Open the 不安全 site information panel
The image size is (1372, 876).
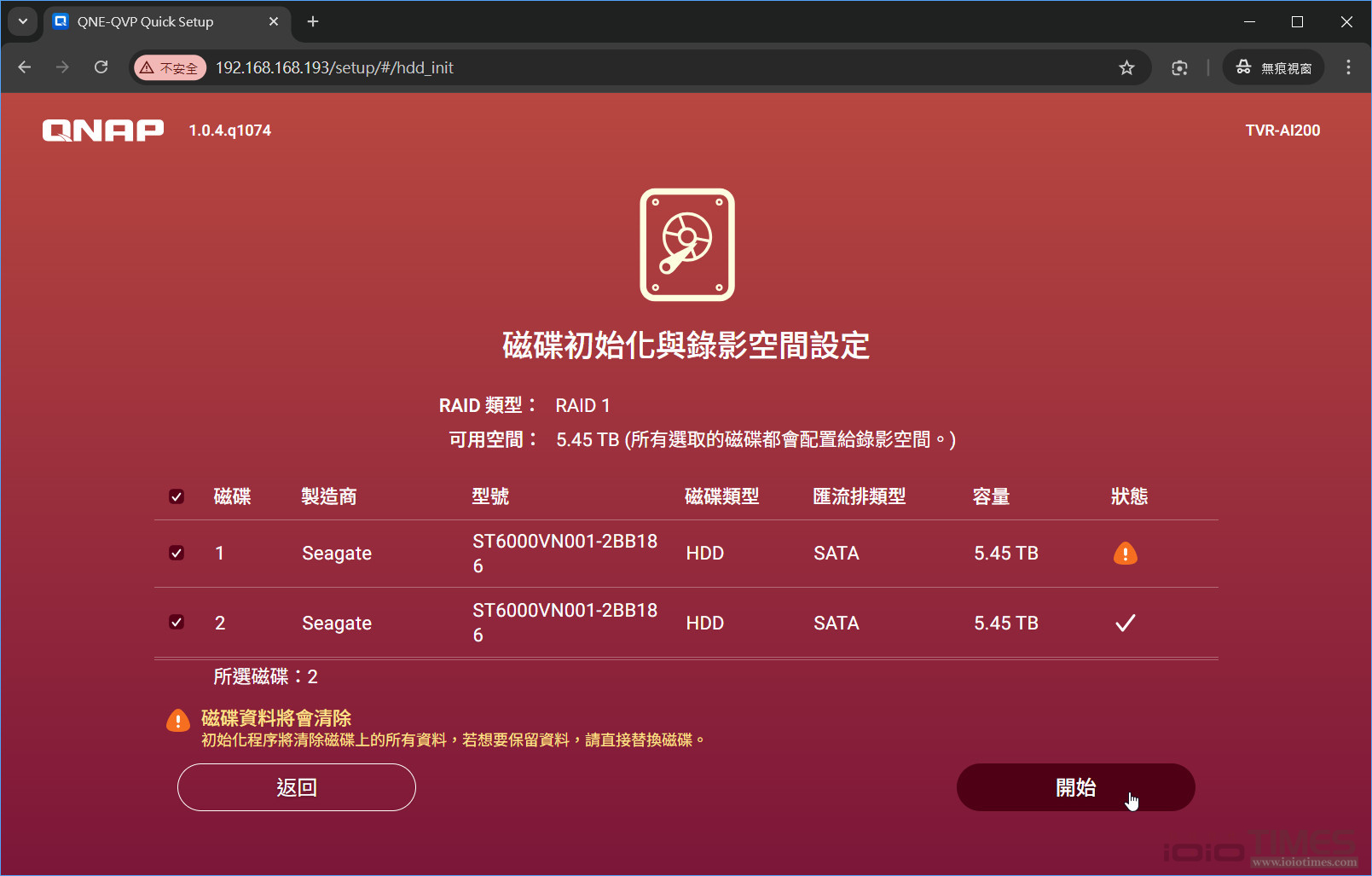[x=170, y=67]
